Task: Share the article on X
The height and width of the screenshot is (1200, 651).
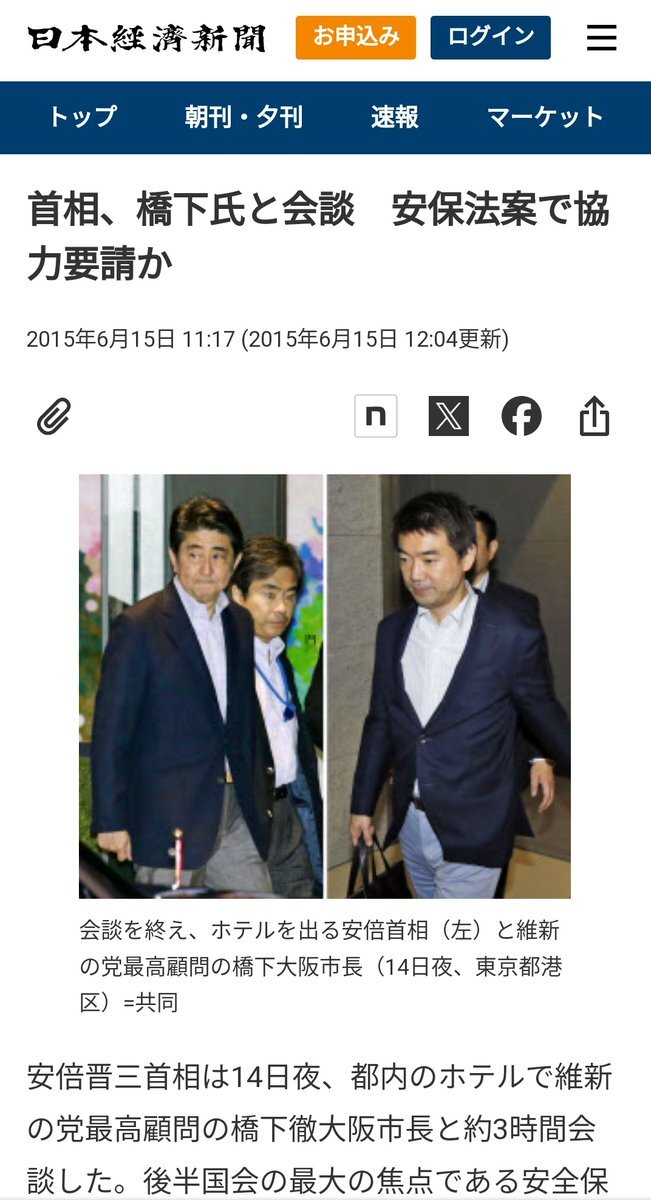Action: click(449, 416)
